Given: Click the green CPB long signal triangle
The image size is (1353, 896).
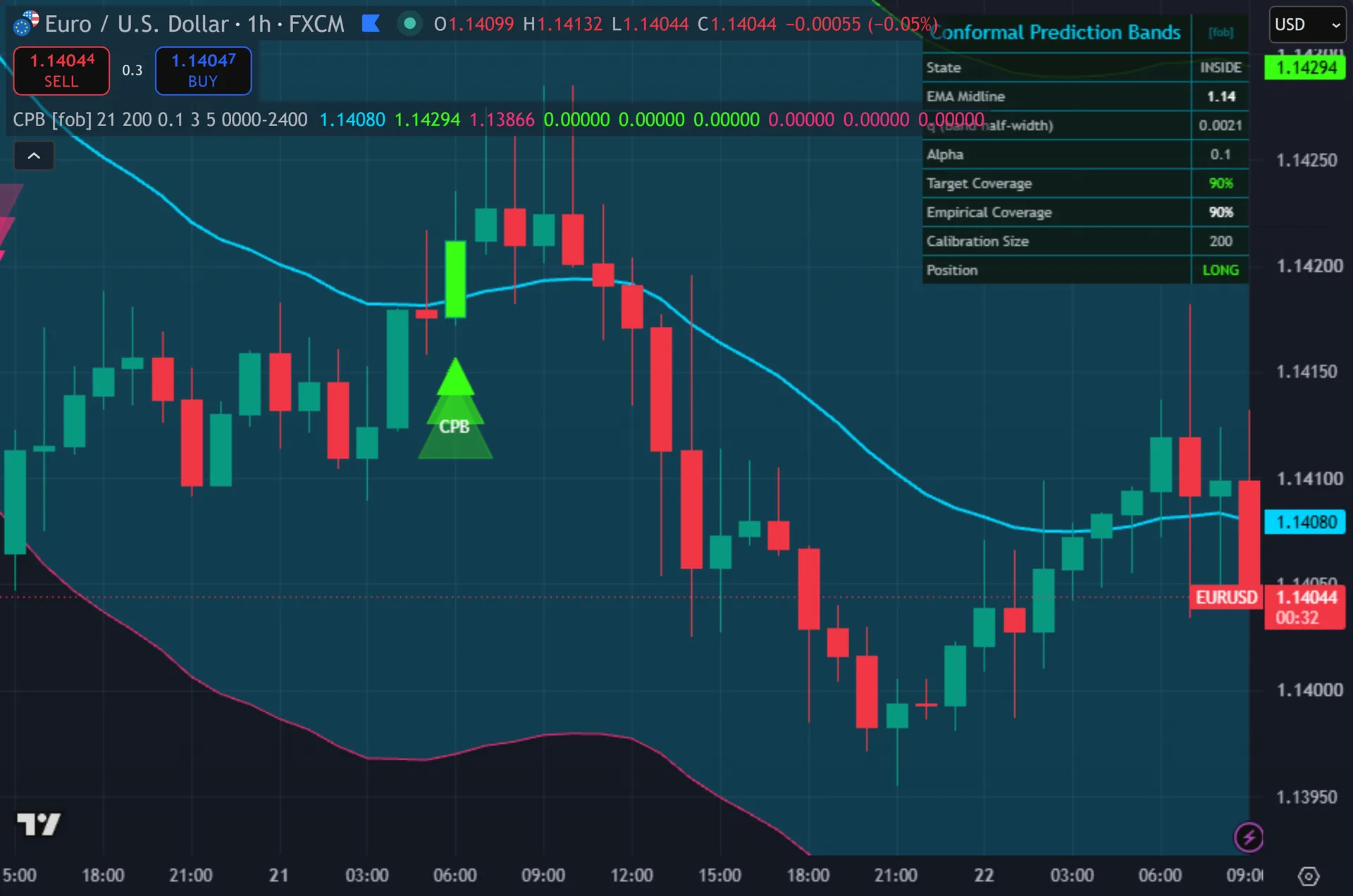Looking at the screenshot, I should pyautogui.click(x=455, y=409).
